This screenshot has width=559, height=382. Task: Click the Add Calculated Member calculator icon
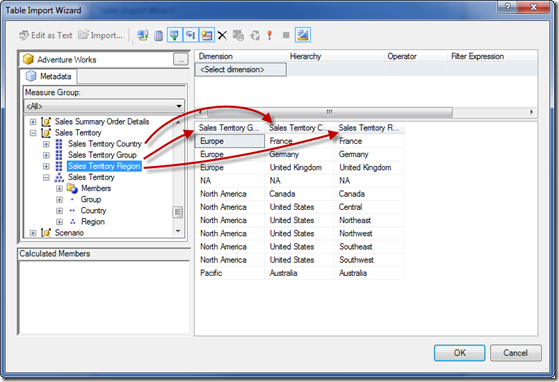(159, 35)
